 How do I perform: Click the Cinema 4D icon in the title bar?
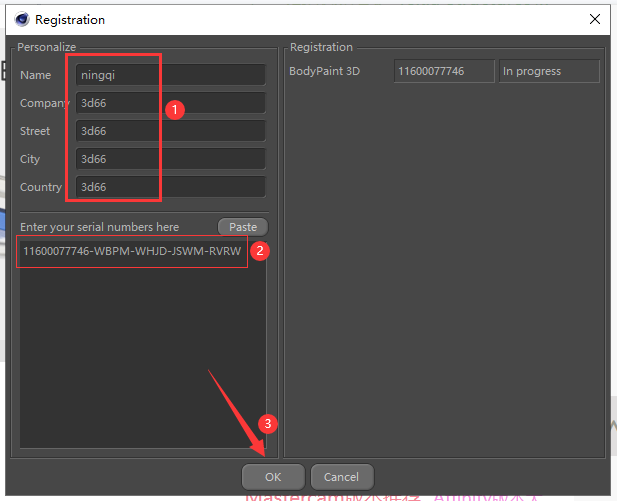pyautogui.click(x=22, y=19)
